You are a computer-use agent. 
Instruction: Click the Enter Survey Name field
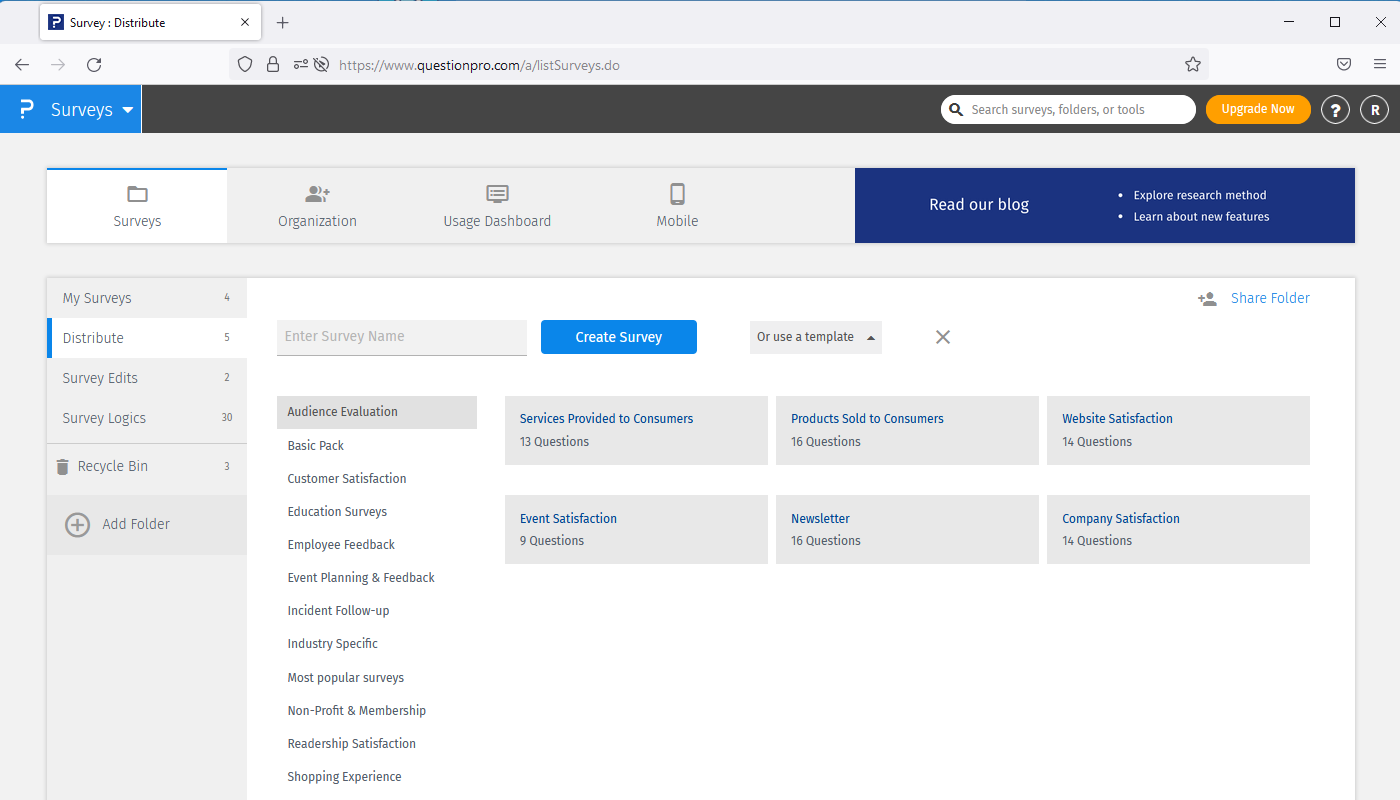click(x=401, y=337)
